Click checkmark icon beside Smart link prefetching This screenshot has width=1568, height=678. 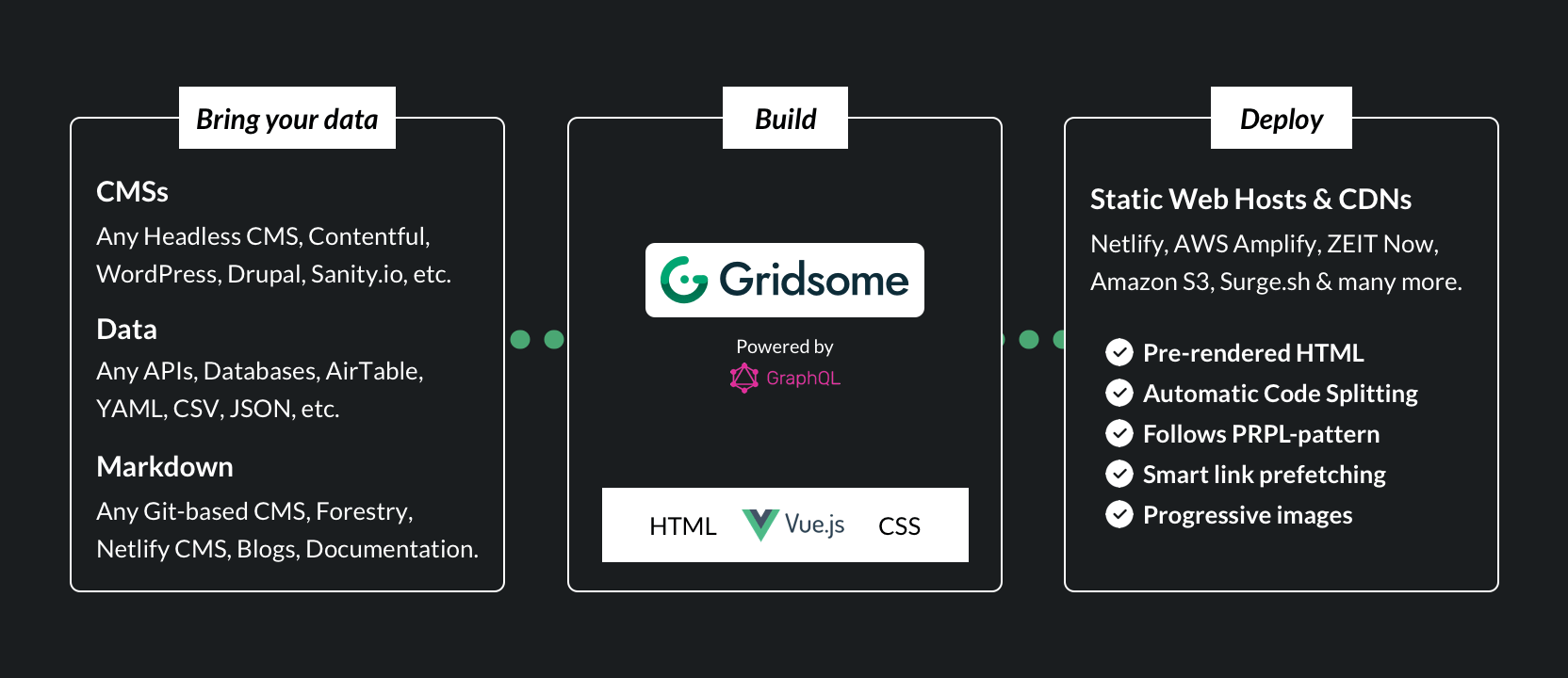pyautogui.click(x=1119, y=474)
